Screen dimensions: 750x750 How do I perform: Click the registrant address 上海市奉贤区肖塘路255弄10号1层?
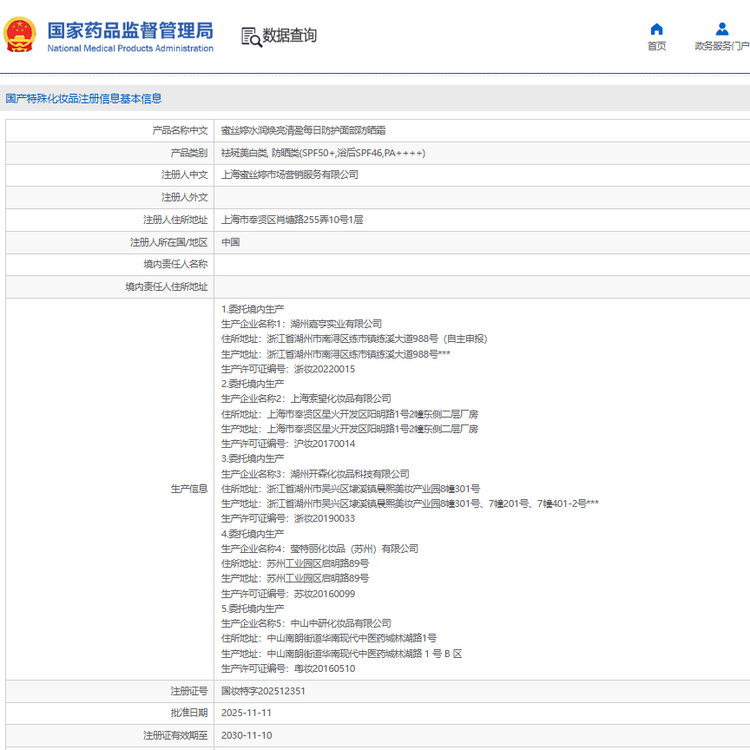click(x=292, y=219)
